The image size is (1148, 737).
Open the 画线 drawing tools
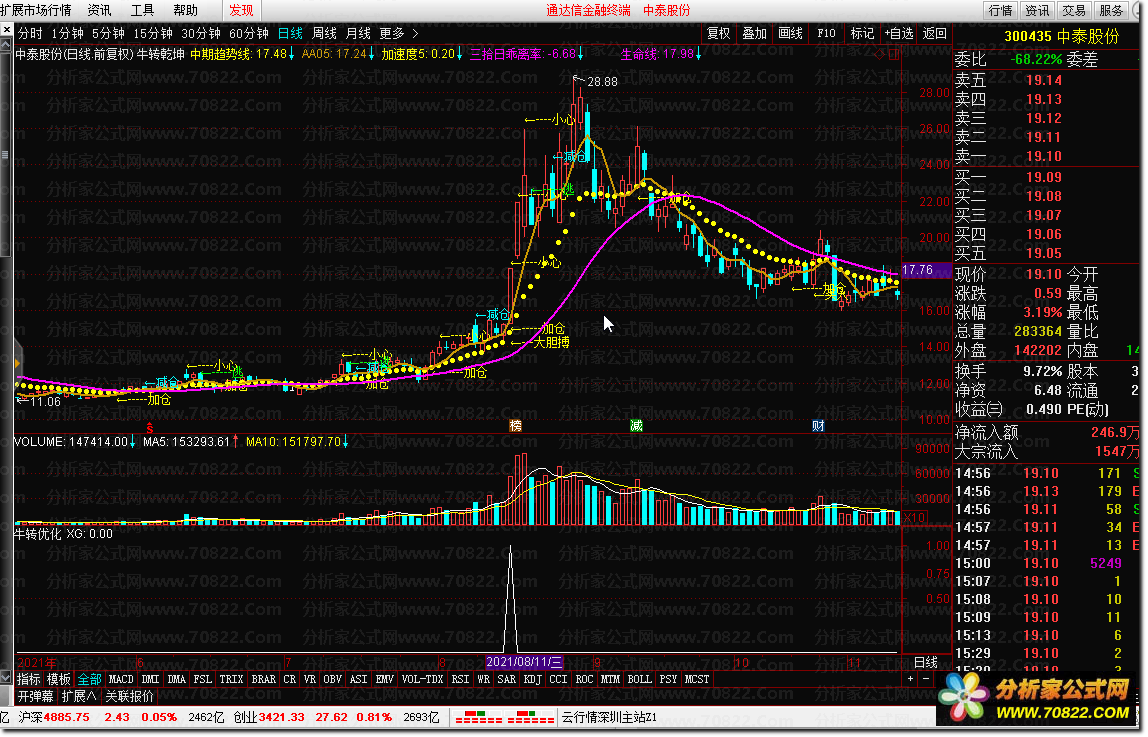(x=790, y=33)
